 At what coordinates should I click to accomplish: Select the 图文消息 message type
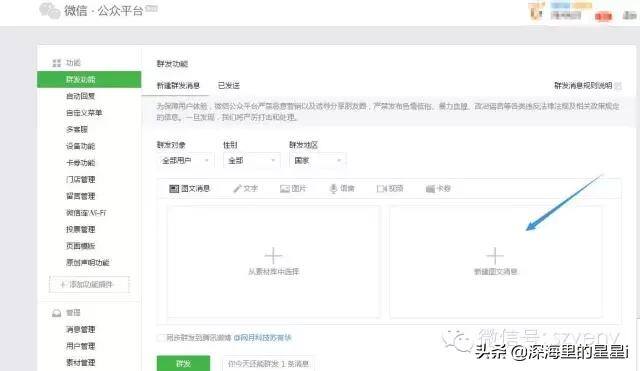pos(189,189)
